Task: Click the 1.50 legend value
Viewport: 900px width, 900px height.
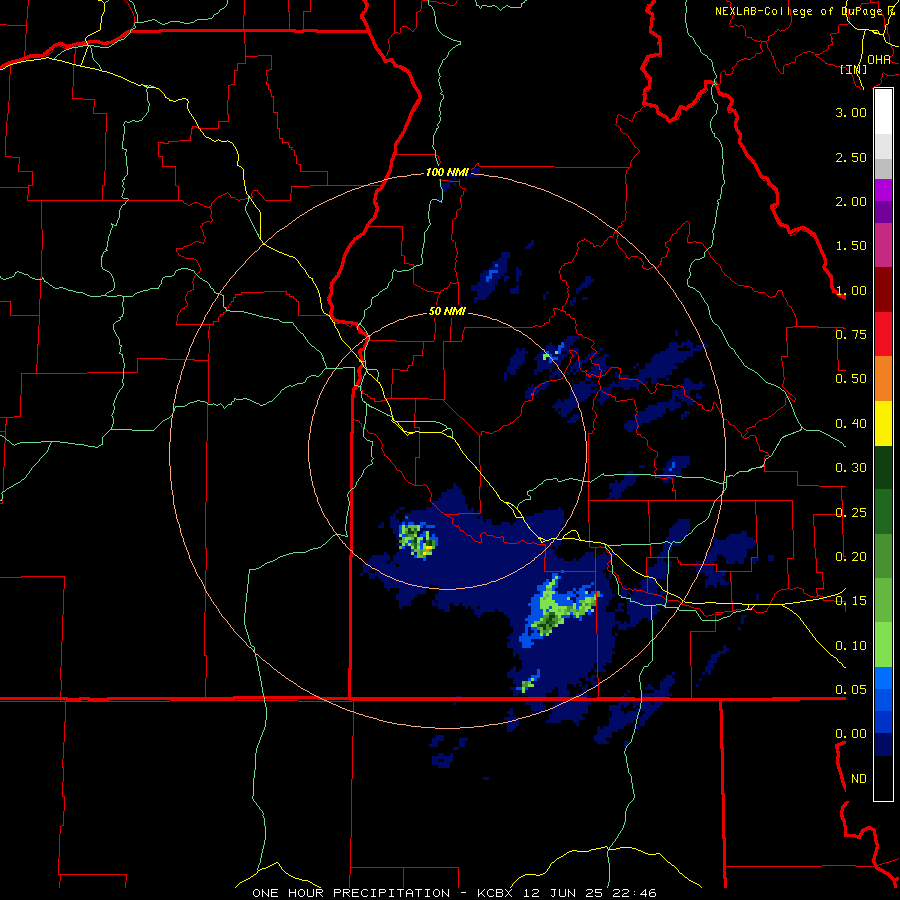Action: (x=851, y=246)
